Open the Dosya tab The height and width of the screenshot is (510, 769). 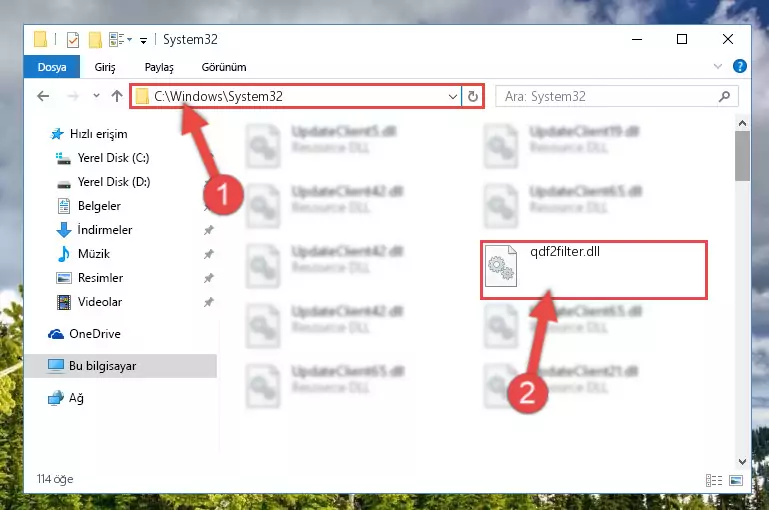[52, 67]
